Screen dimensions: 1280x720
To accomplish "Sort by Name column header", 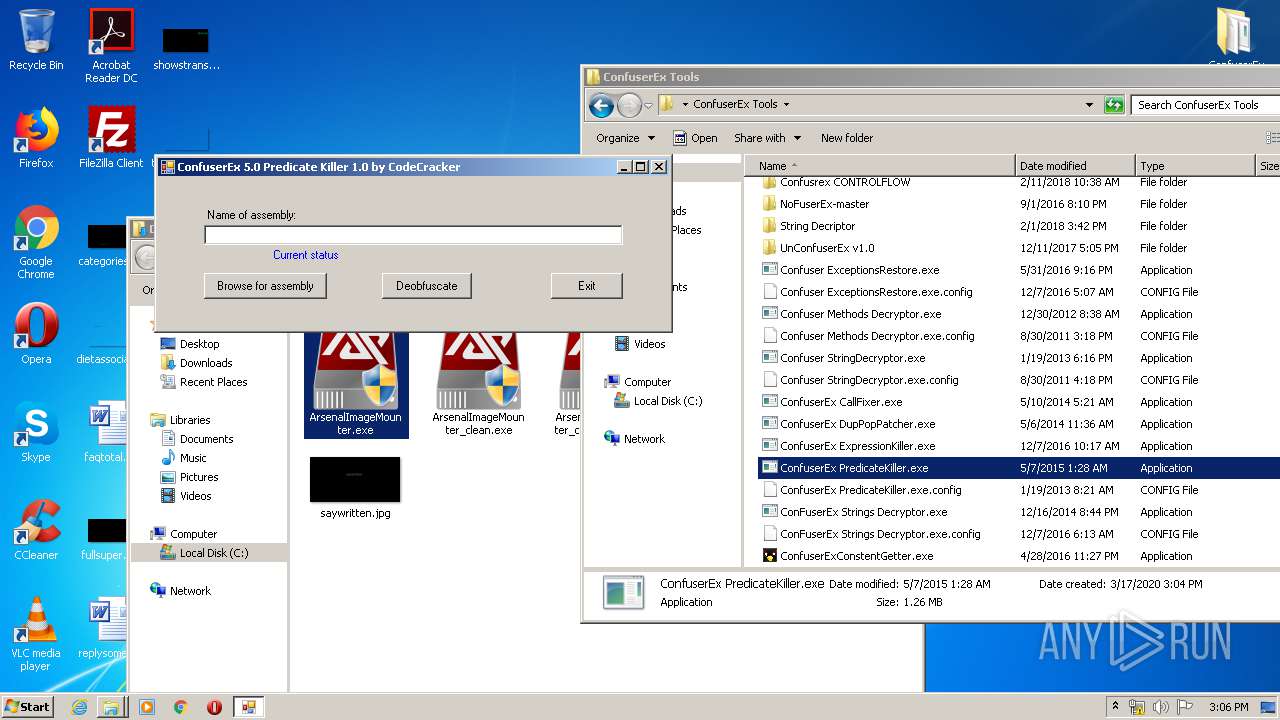I will click(x=880, y=166).
